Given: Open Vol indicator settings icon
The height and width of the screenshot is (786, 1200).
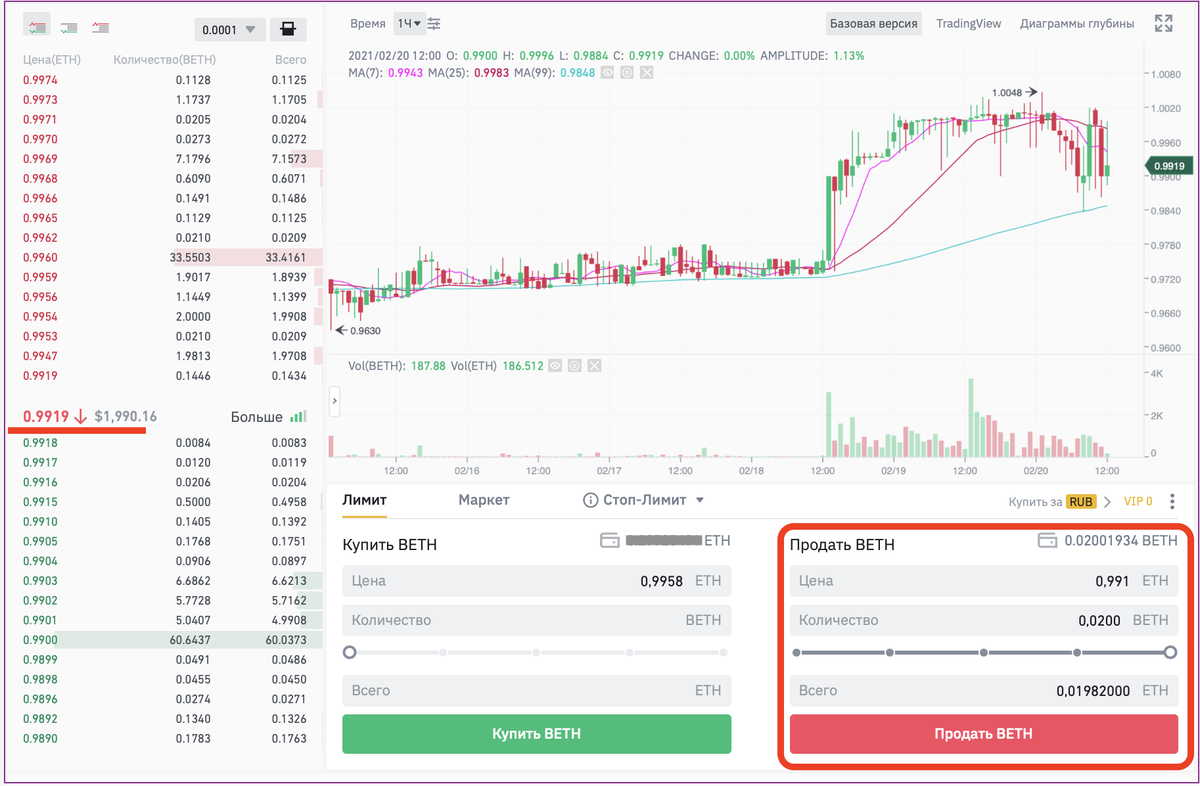Looking at the screenshot, I should 575,366.
